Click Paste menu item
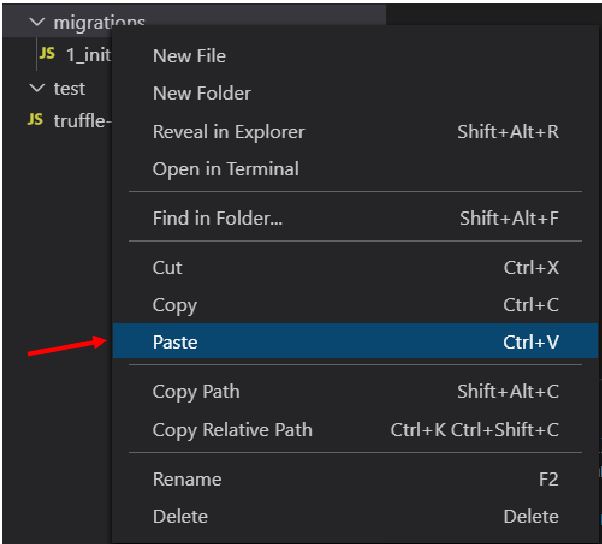 [x=175, y=342]
